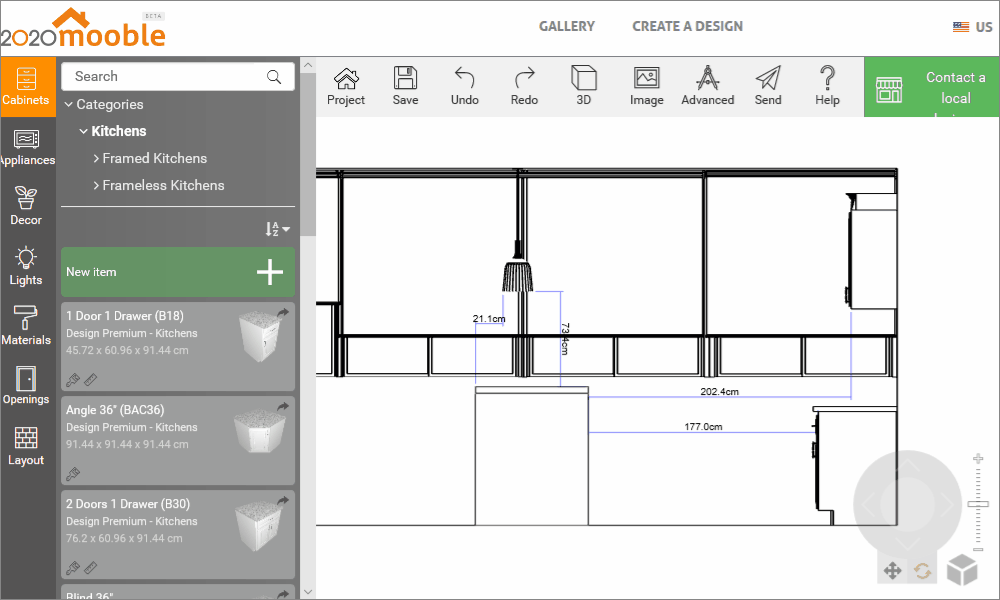Collapse the Kitchens tree node
1000x600 pixels.
click(x=83, y=131)
